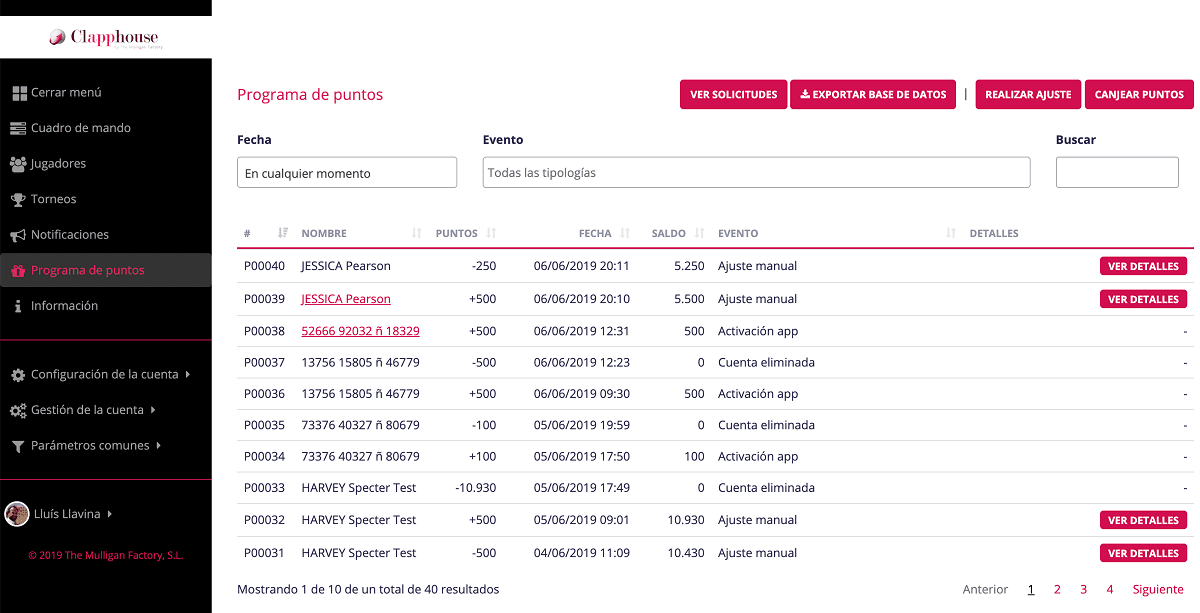Go to page 3 of results
This screenshot has width=1200, height=613.
[x=1083, y=590]
